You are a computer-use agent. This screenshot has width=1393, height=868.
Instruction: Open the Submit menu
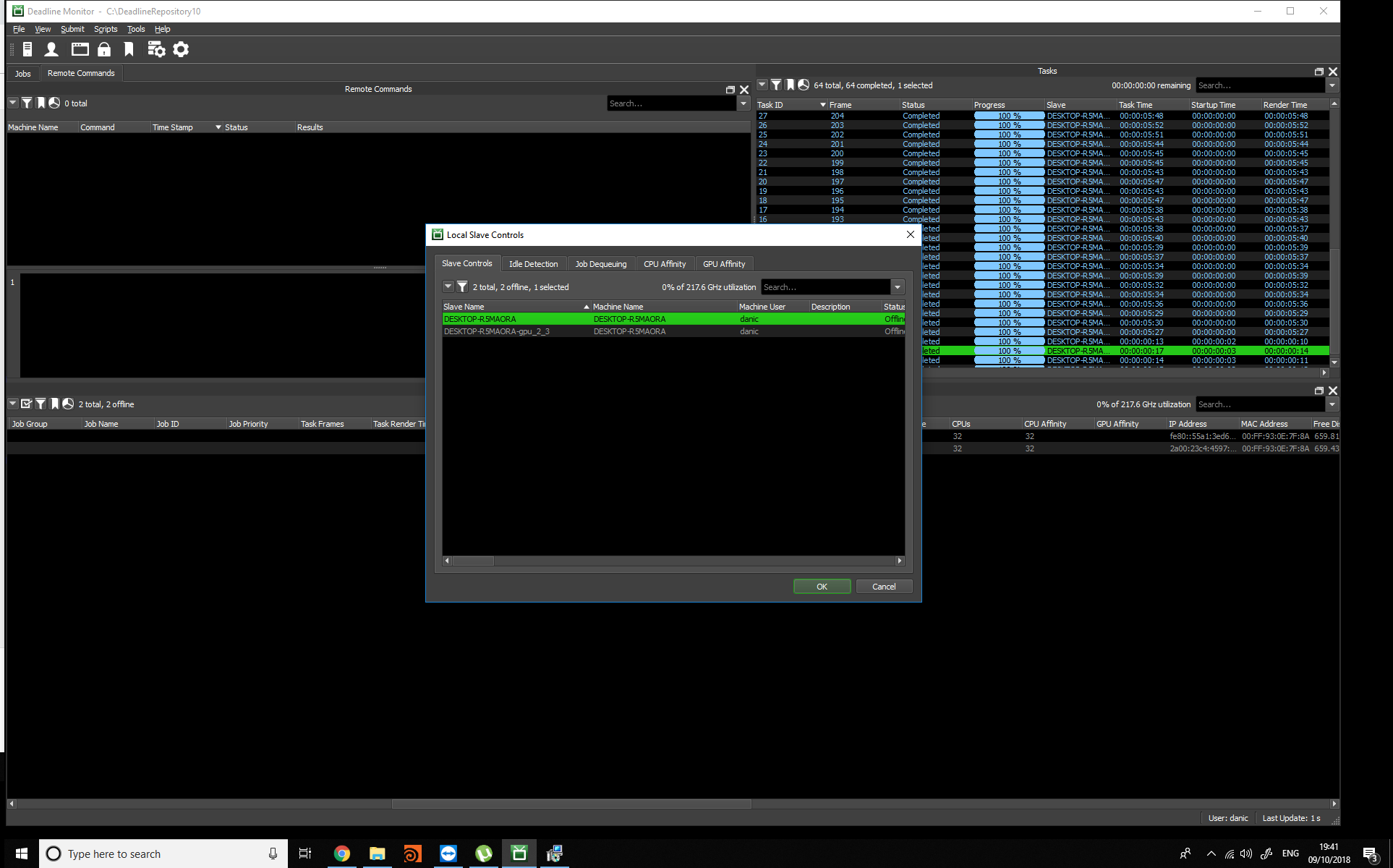[x=72, y=29]
